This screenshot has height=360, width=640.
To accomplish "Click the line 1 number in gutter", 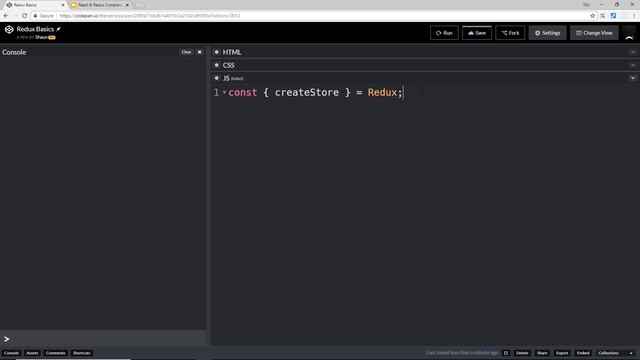I will [216, 93].
